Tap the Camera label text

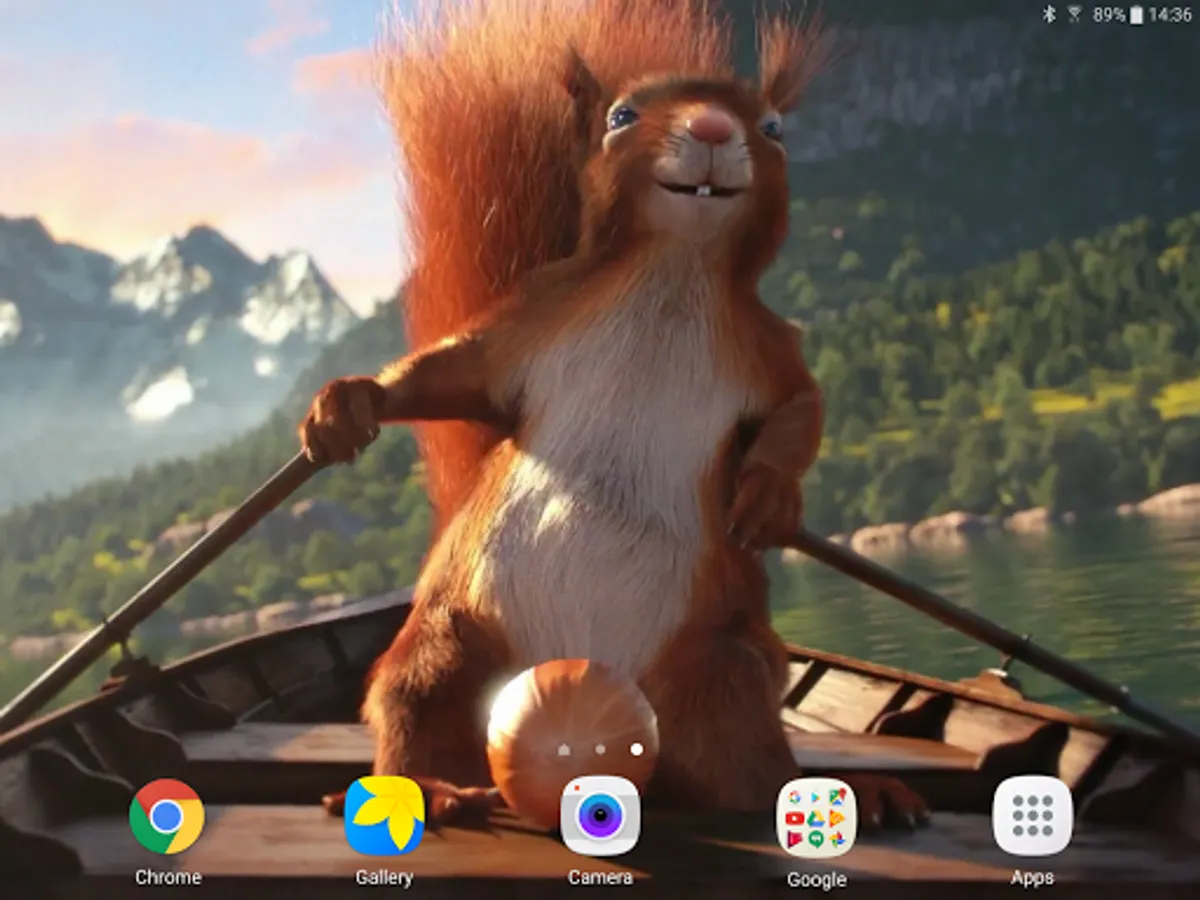(x=600, y=877)
